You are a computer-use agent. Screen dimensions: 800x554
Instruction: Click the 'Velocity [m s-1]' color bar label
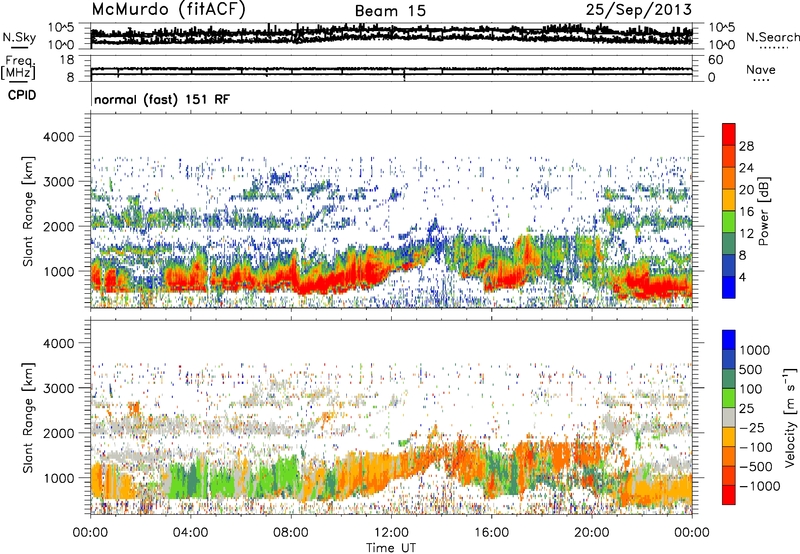point(790,417)
